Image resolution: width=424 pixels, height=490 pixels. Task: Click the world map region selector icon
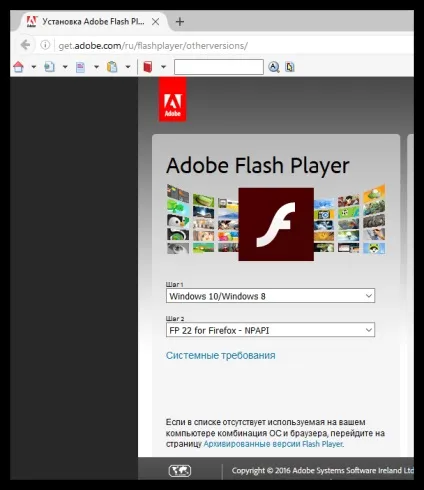pyautogui.click(x=180, y=471)
